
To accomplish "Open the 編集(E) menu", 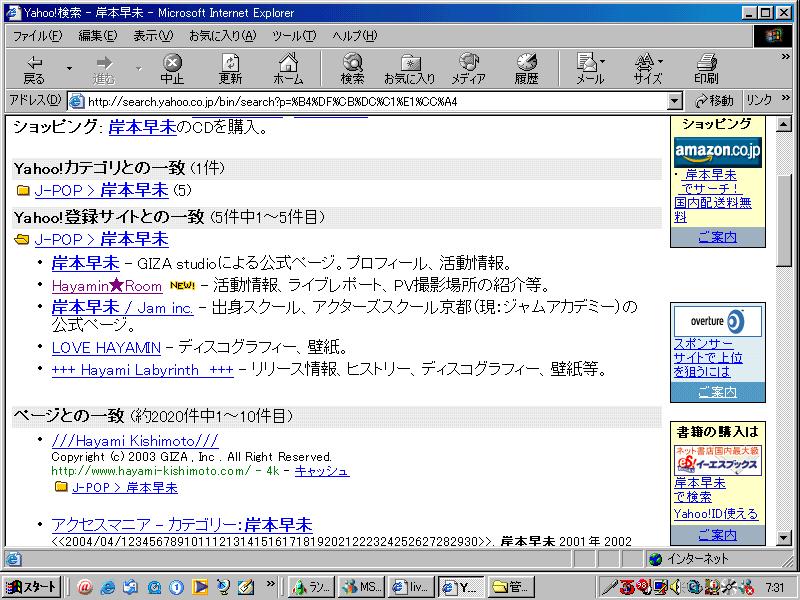I will click(97, 36).
